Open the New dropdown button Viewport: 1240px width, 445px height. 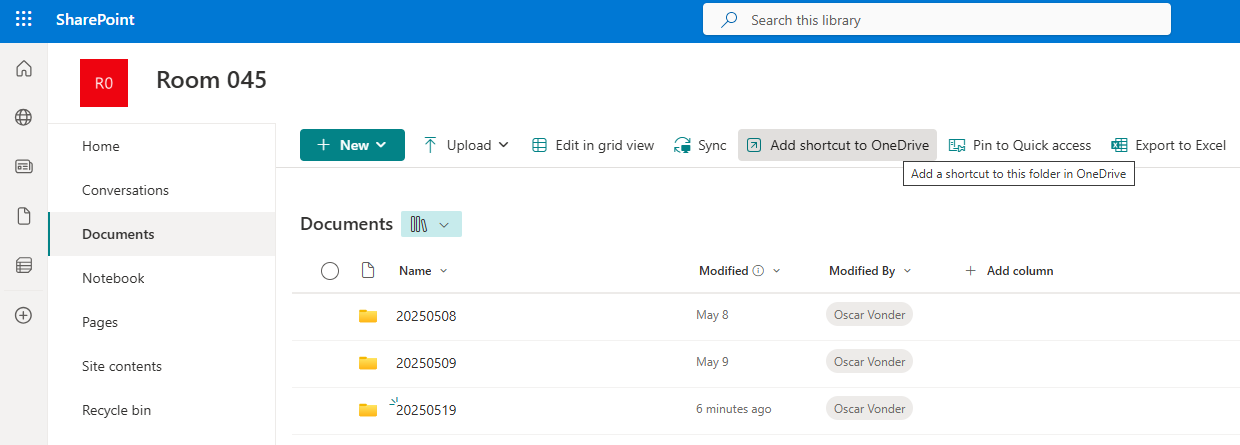(352, 145)
